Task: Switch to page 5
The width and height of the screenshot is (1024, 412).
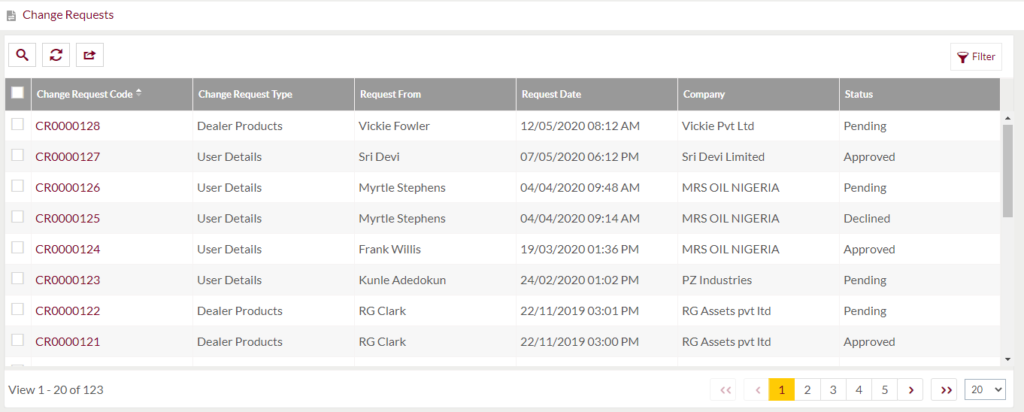Action: tap(884, 390)
